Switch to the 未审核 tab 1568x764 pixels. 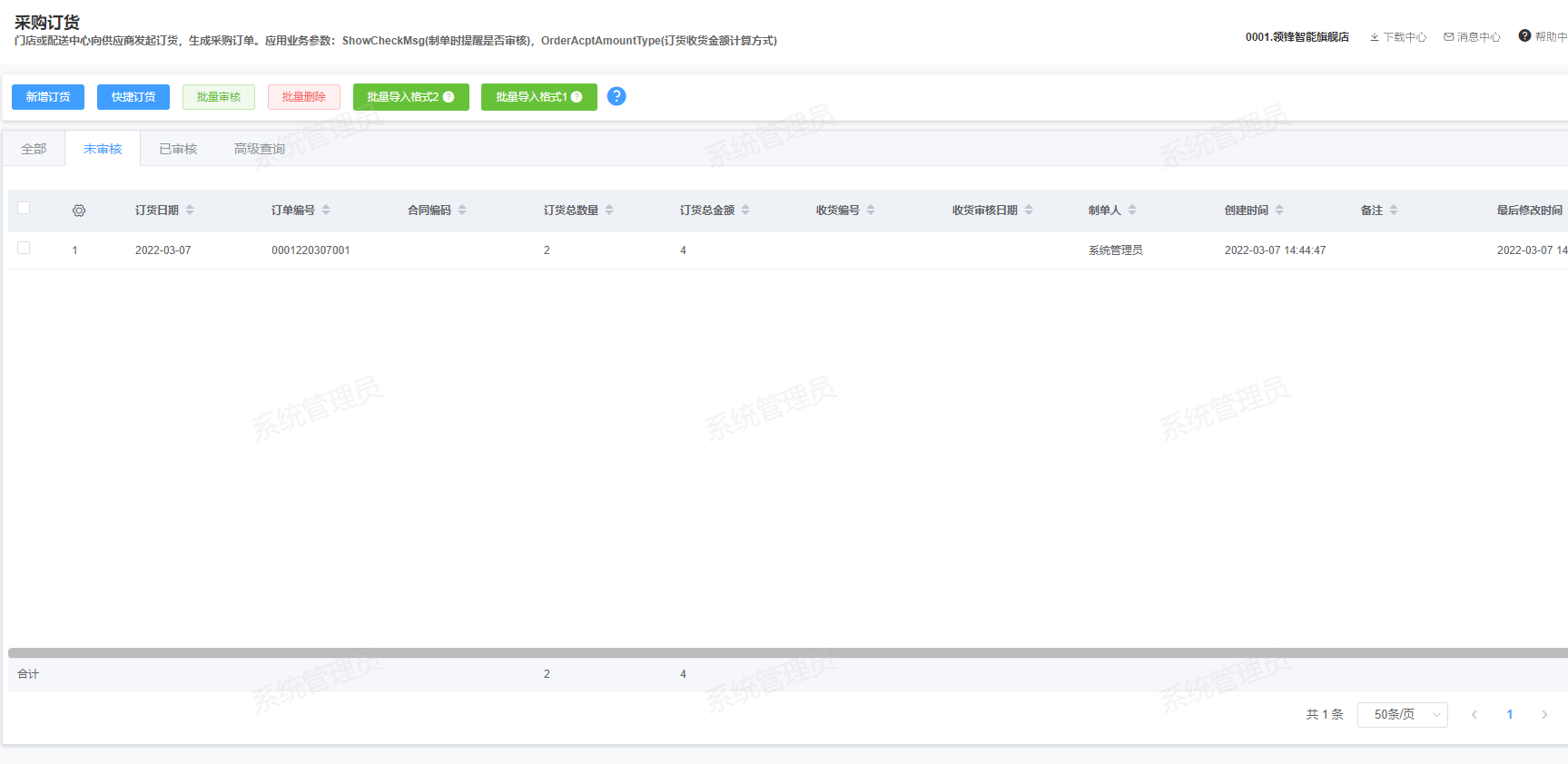tap(103, 149)
